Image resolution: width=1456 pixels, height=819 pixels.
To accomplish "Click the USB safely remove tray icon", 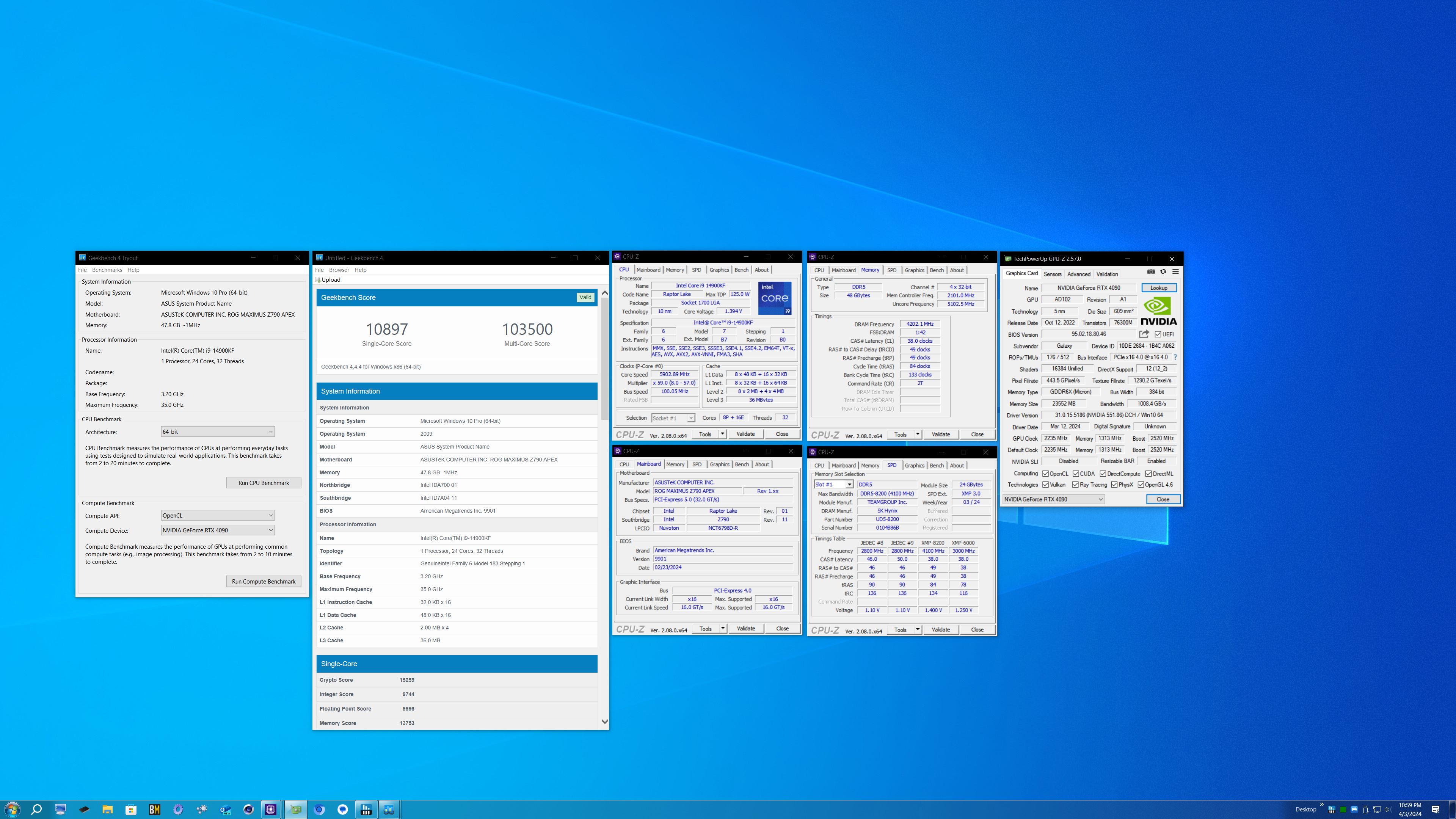I will (1365, 810).
